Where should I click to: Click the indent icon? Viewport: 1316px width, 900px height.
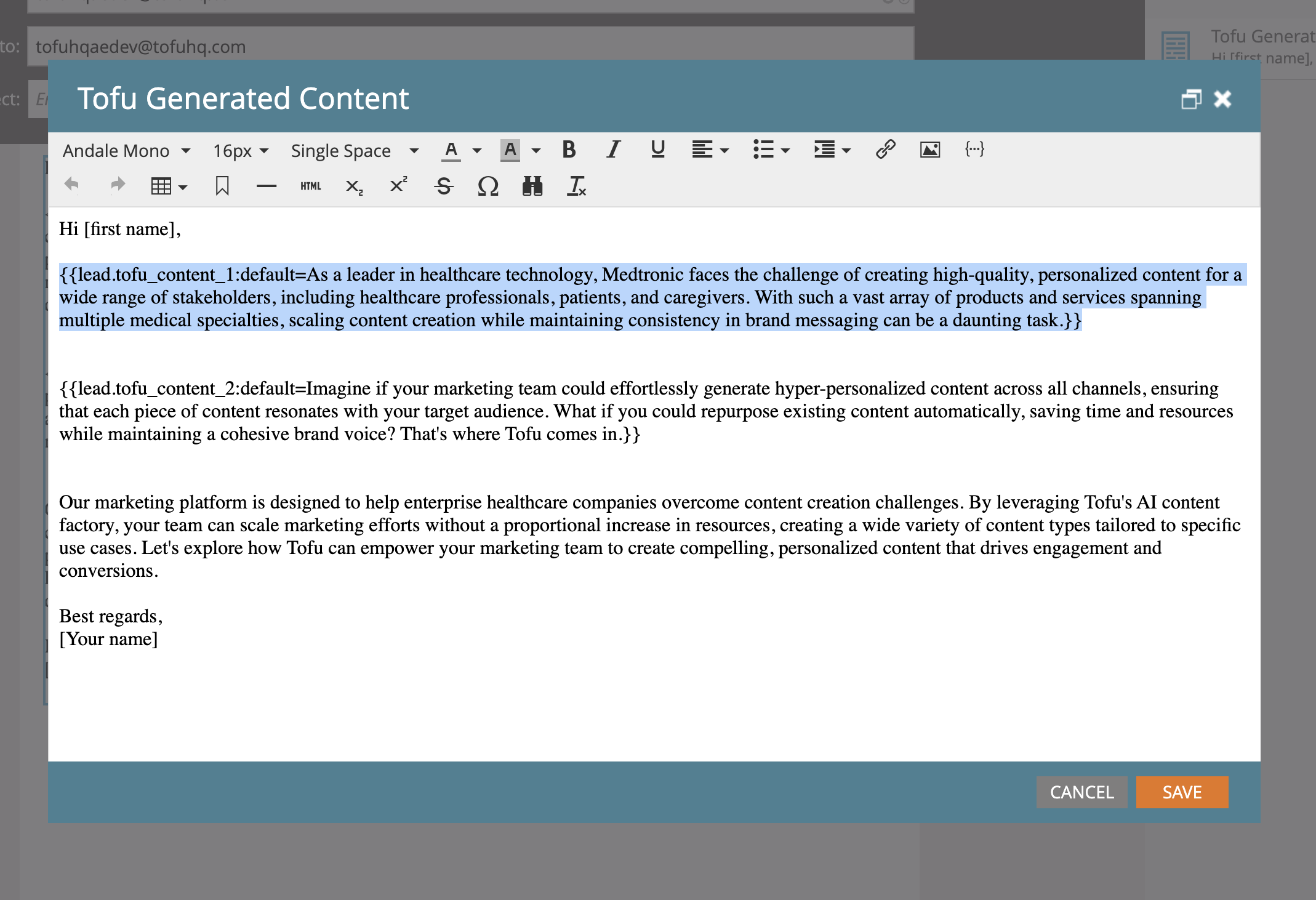[824, 150]
